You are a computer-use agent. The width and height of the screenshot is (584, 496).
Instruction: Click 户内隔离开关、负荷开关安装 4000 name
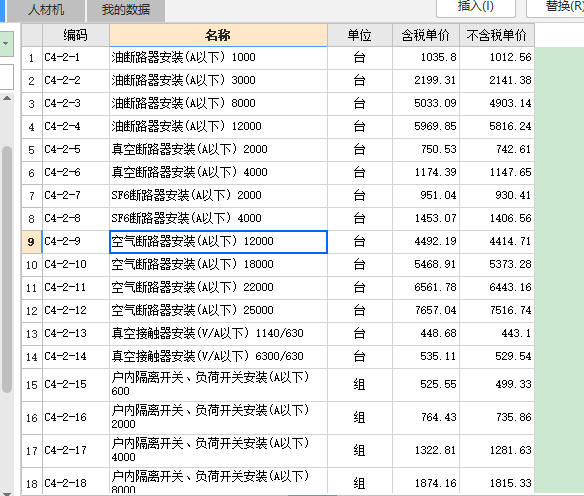click(218, 451)
